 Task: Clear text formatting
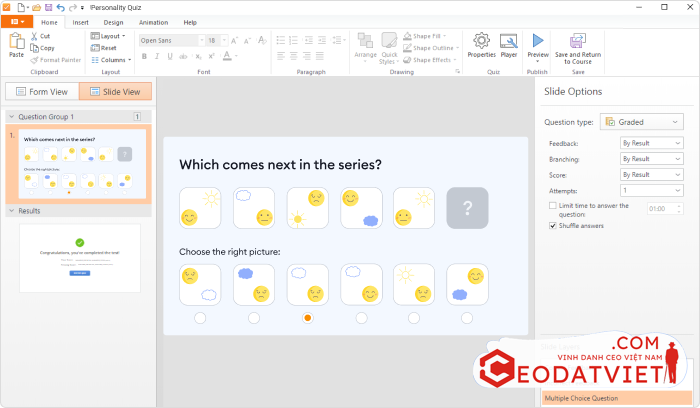[x=262, y=40]
